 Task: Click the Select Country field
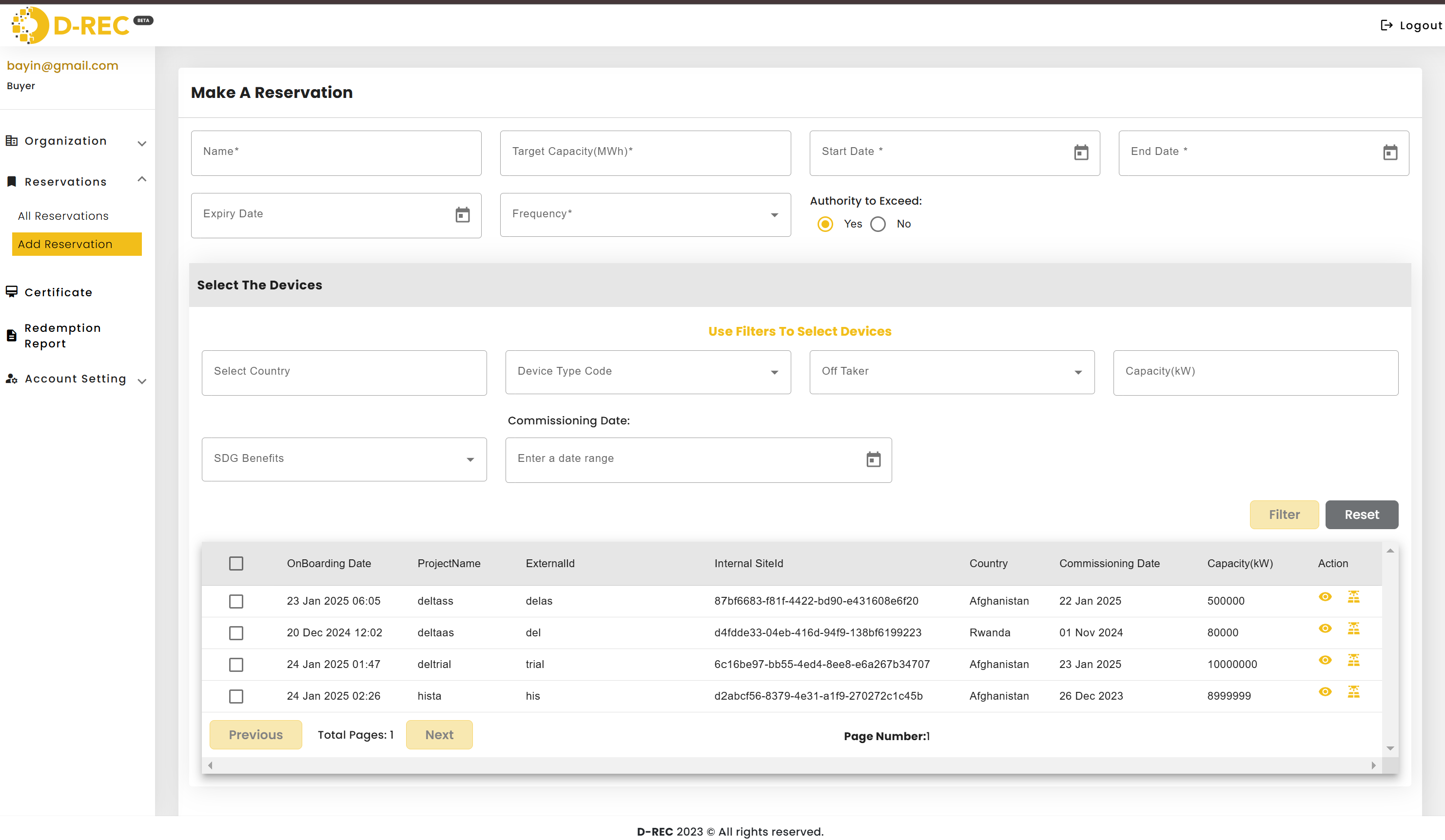(x=344, y=373)
